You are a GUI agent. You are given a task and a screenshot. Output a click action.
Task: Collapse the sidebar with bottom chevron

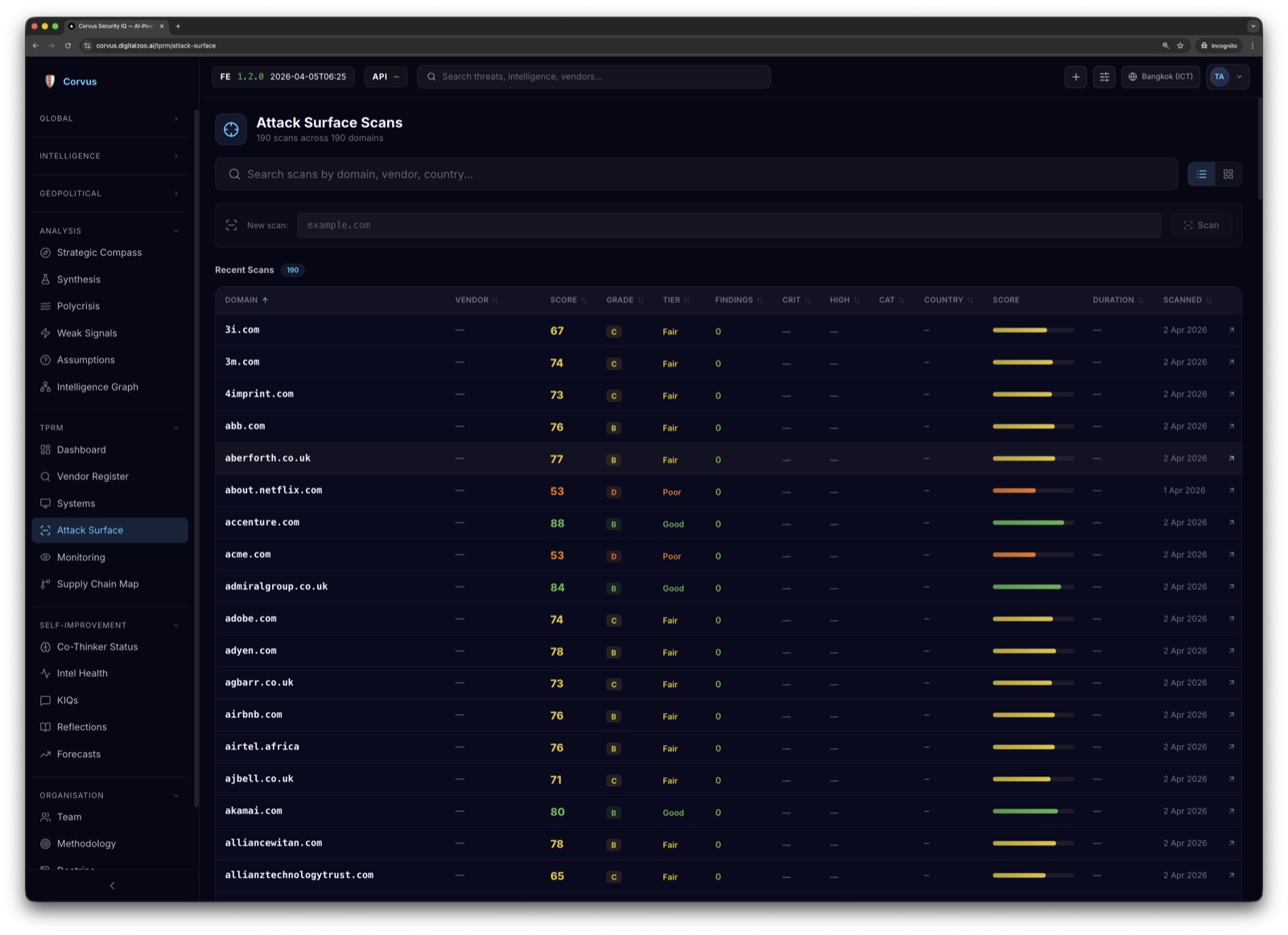[x=112, y=886]
